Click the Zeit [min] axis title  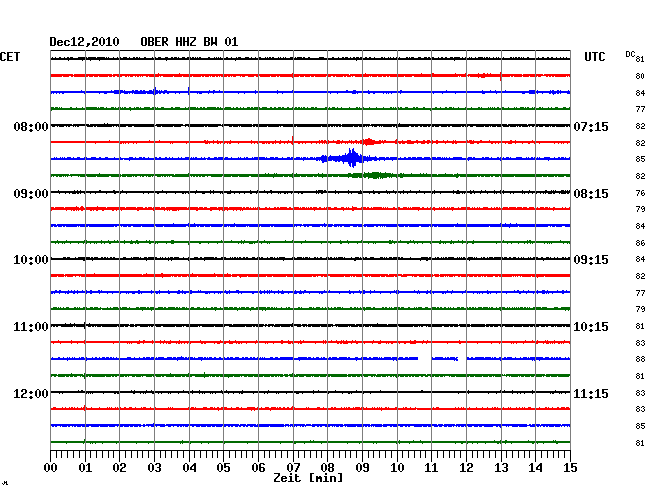click(308, 478)
